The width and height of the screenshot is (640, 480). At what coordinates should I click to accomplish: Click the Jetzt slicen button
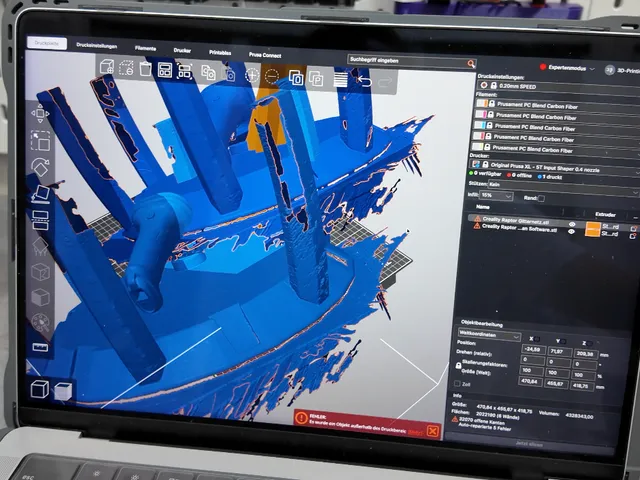pos(529,444)
